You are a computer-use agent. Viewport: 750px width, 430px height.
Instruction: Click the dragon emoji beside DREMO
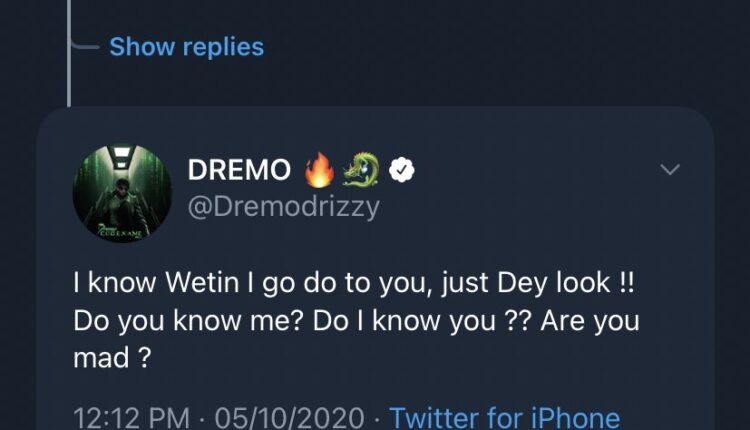point(360,171)
